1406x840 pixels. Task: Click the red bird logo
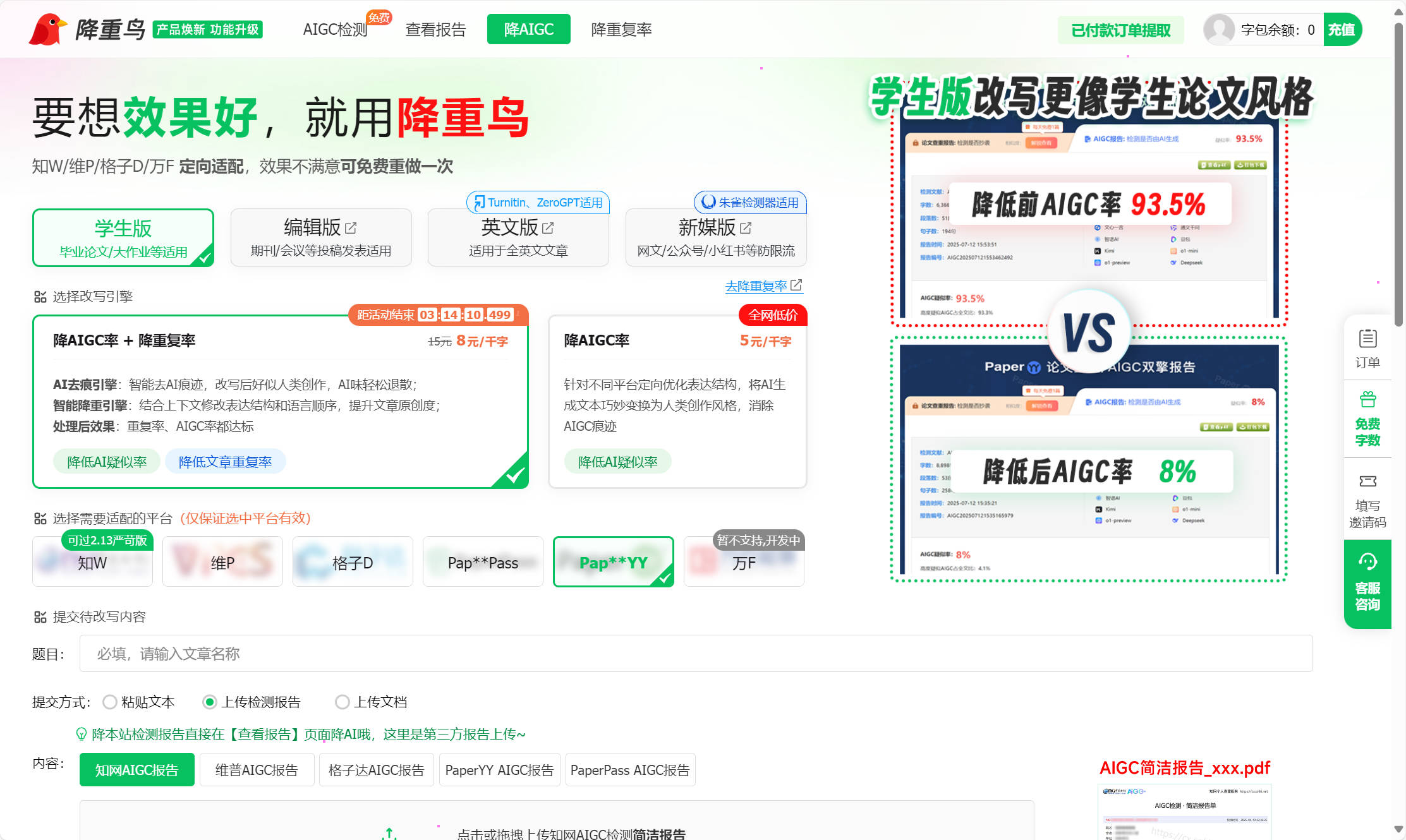point(47,29)
